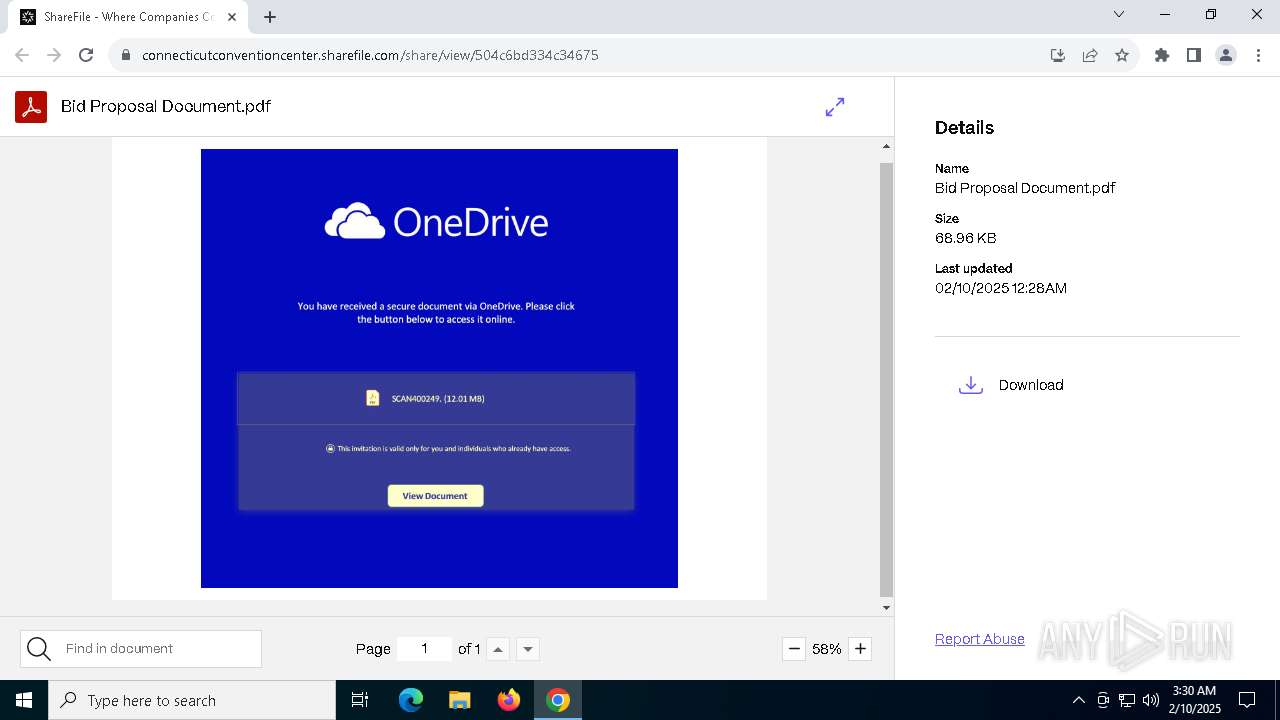View site security lock info

(x=125, y=55)
